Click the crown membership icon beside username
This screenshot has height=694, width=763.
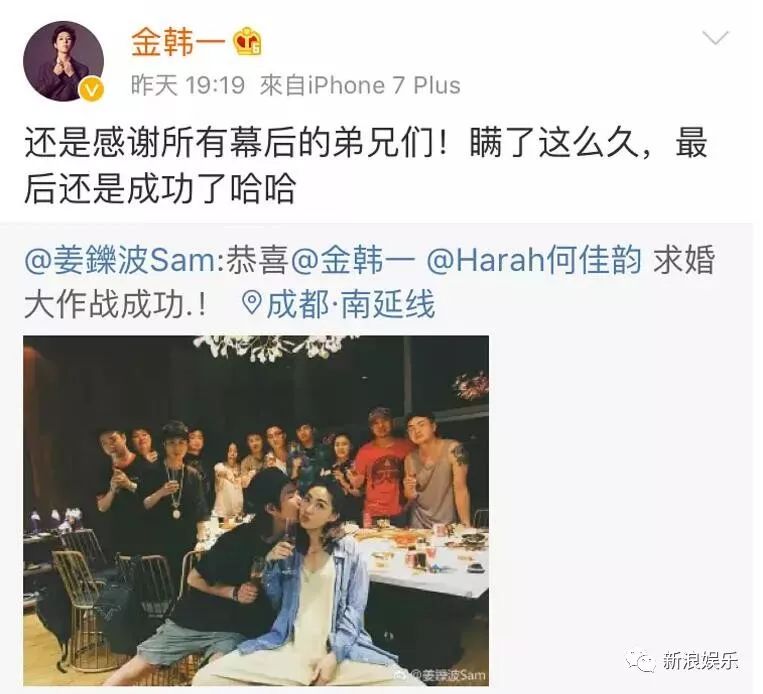point(248,42)
